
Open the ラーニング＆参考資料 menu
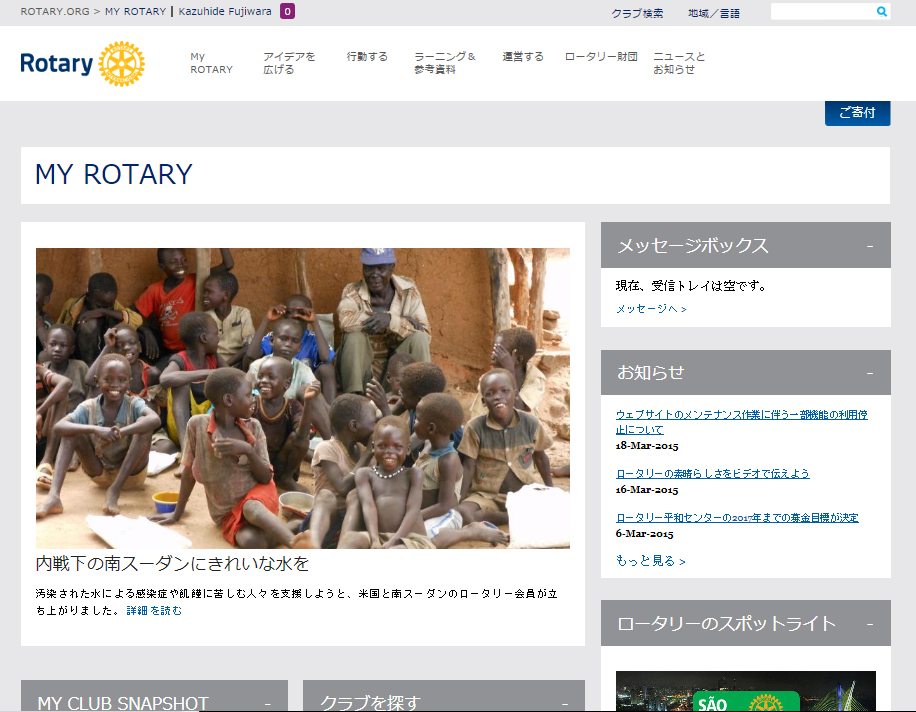click(x=445, y=63)
